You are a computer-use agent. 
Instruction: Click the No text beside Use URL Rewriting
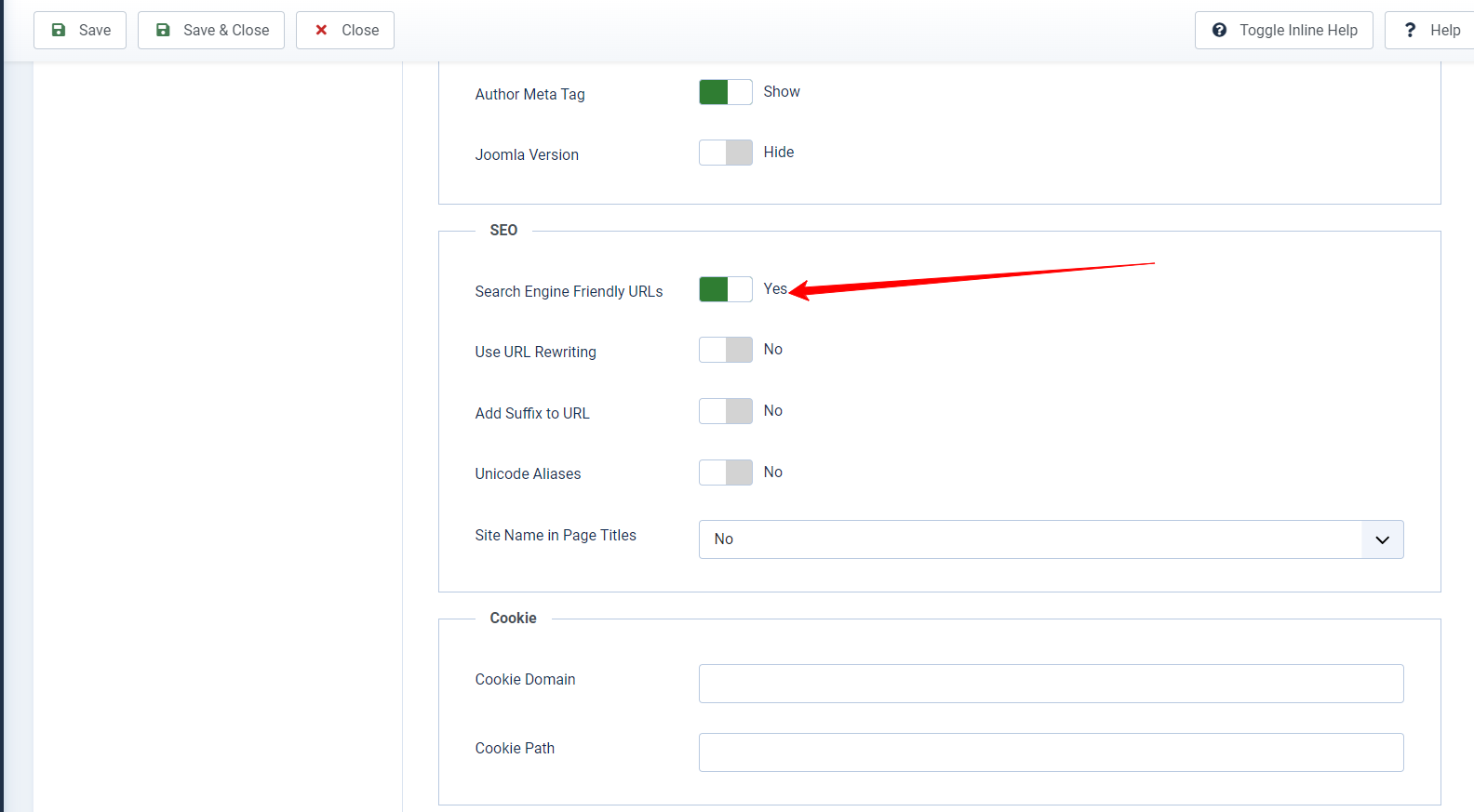772,349
